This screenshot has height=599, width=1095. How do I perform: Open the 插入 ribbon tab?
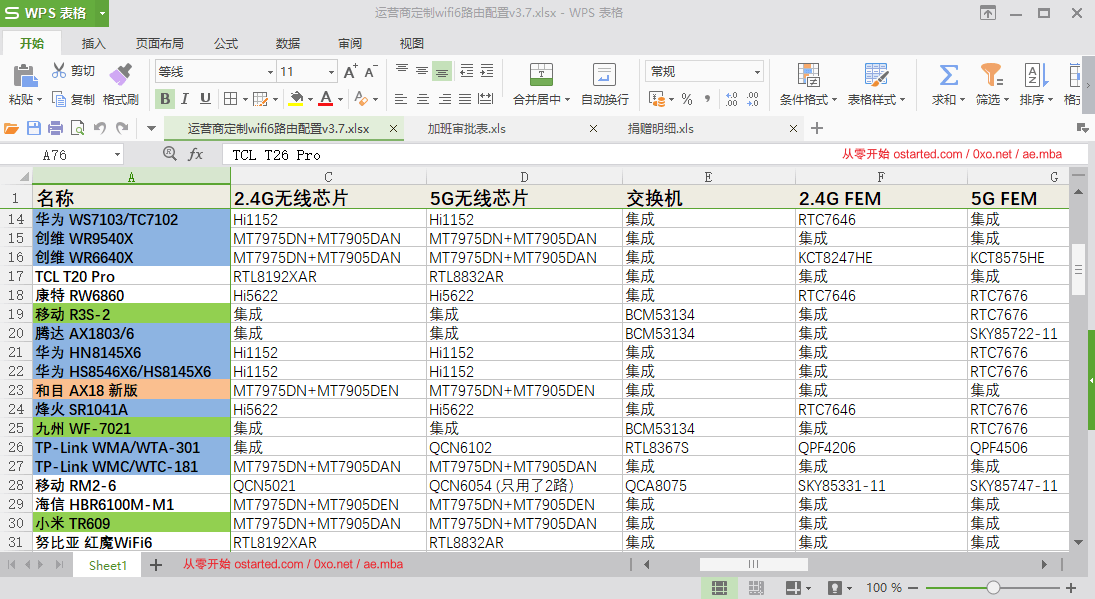point(94,43)
